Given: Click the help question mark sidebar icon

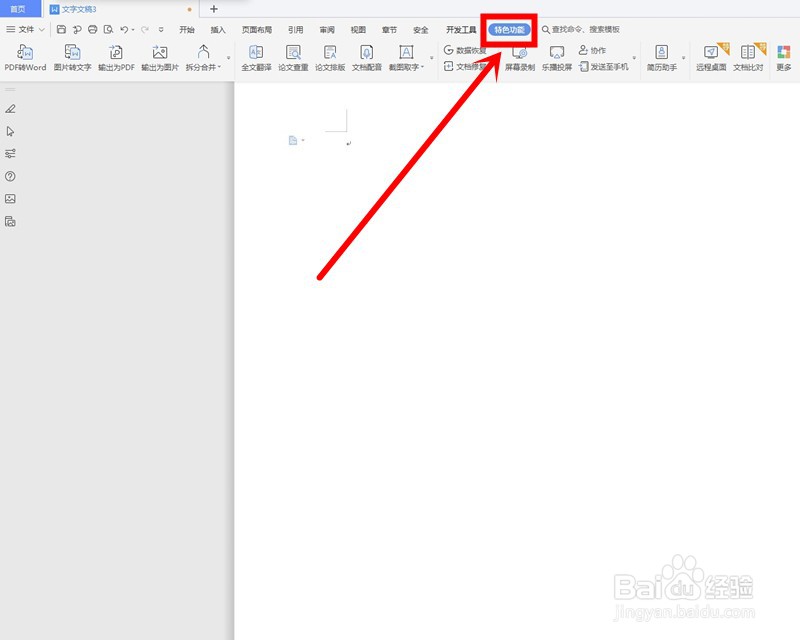Looking at the screenshot, I should tap(10, 176).
